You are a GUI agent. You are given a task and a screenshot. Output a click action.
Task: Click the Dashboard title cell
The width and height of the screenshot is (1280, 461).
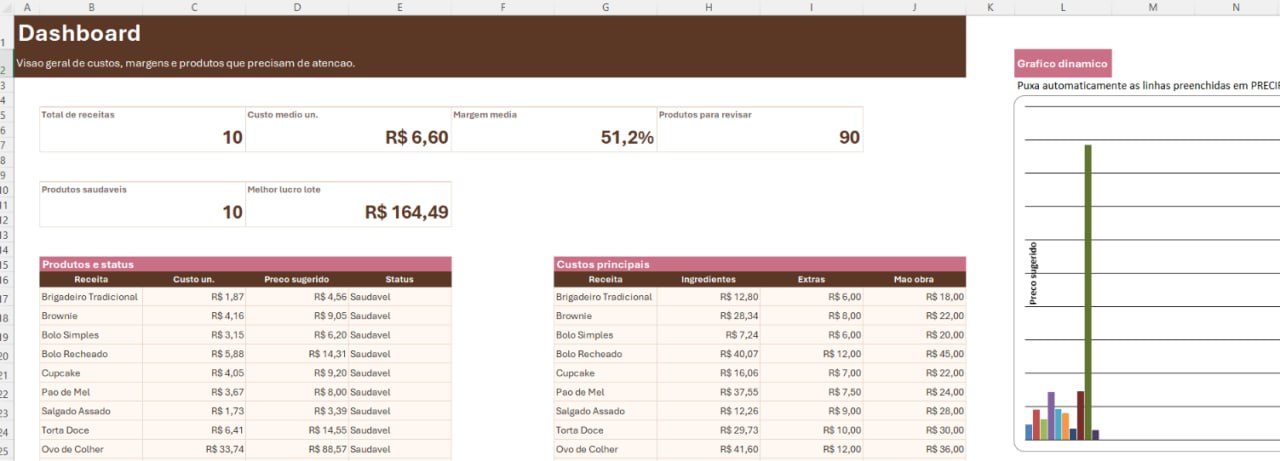pyautogui.click(x=79, y=33)
